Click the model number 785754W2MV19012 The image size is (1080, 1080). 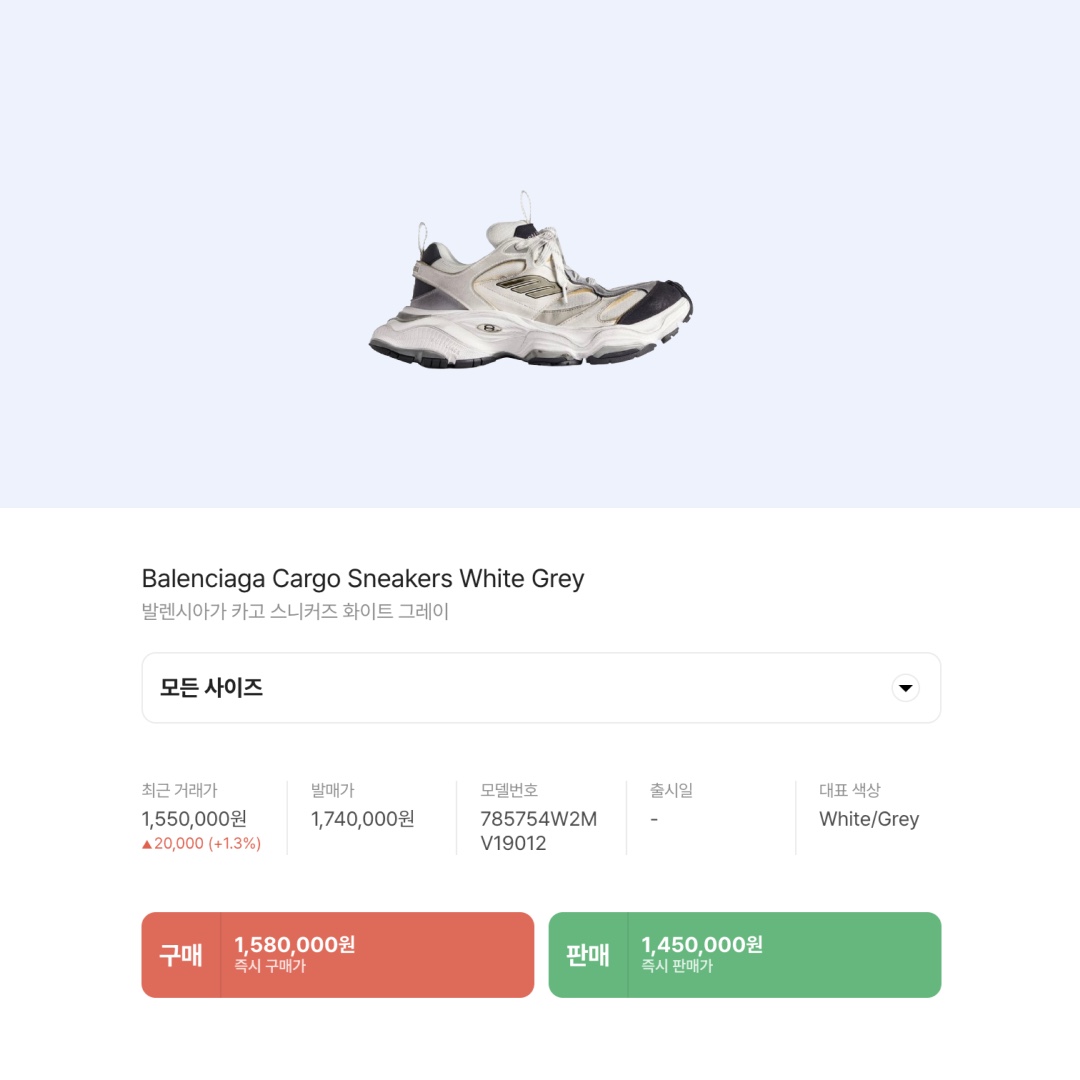click(x=539, y=831)
